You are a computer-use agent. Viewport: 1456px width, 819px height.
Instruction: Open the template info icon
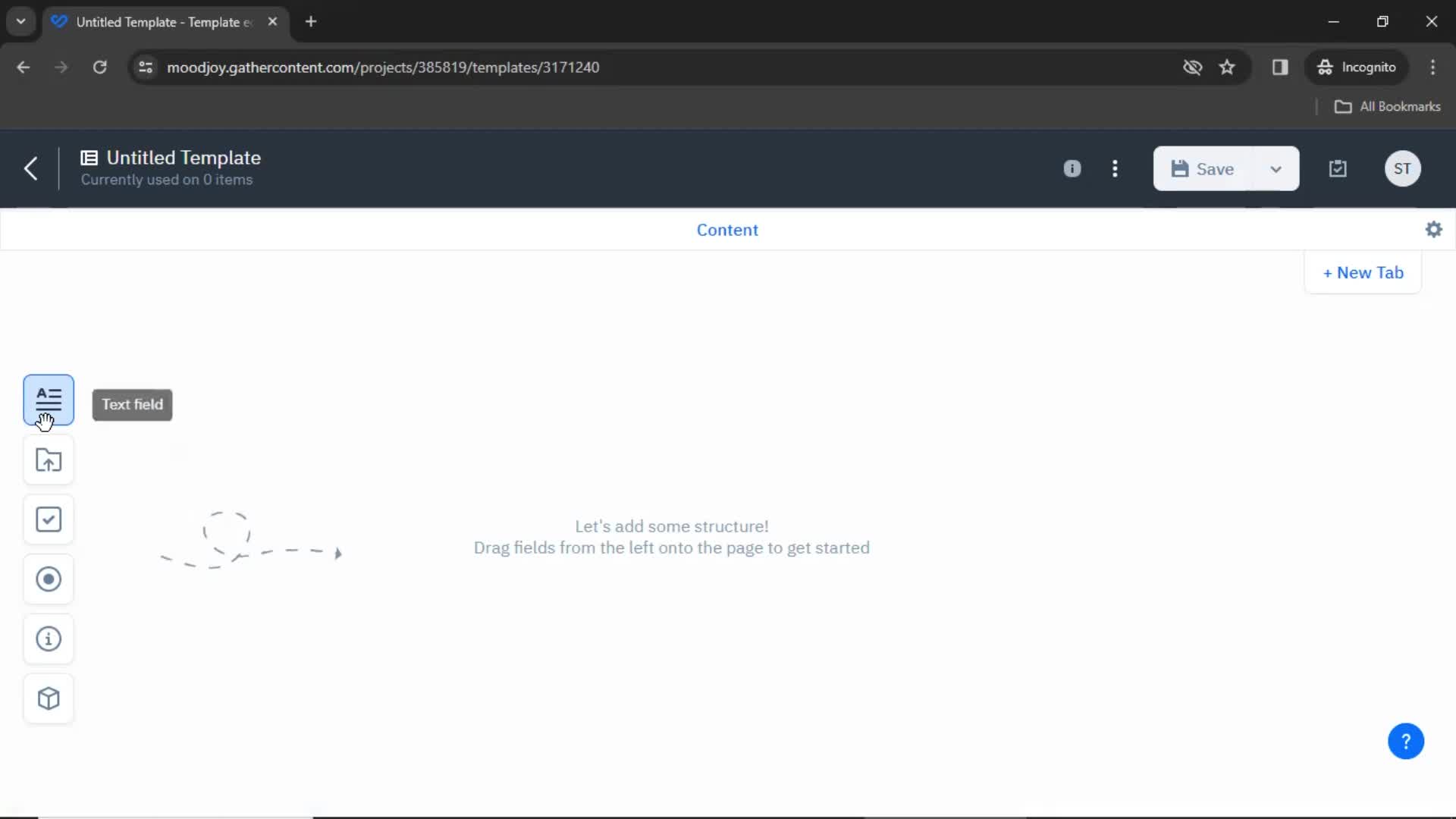coord(1072,168)
